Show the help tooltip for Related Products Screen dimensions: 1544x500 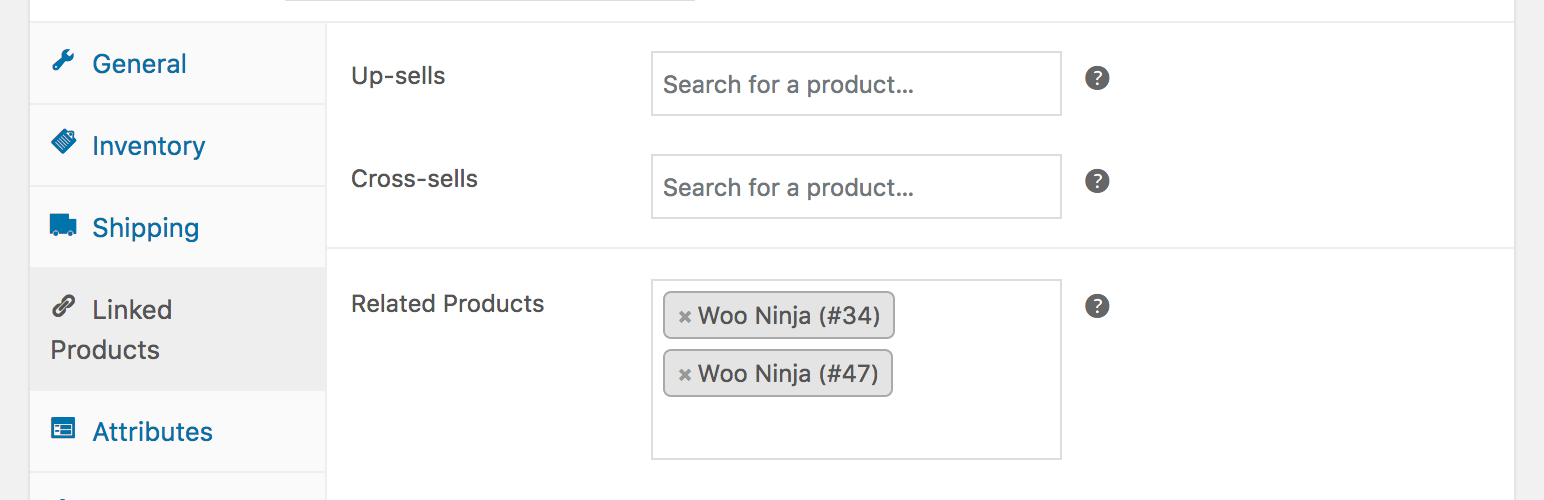[x=1097, y=306]
